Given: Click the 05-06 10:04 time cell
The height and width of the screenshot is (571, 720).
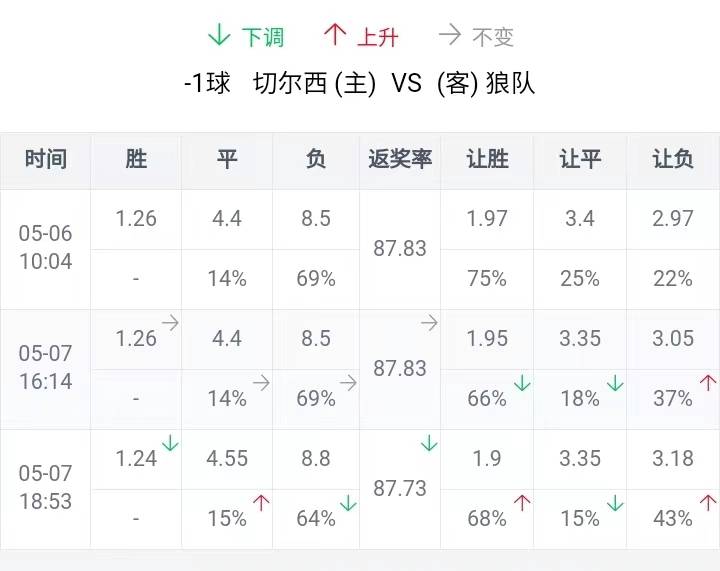Looking at the screenshot, I should pos(45,248).
